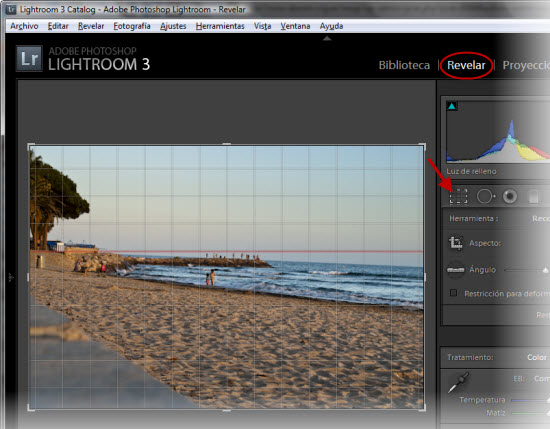Open the Ventana menu
Viewport: 550px width, 429px height.
[295, 26]
